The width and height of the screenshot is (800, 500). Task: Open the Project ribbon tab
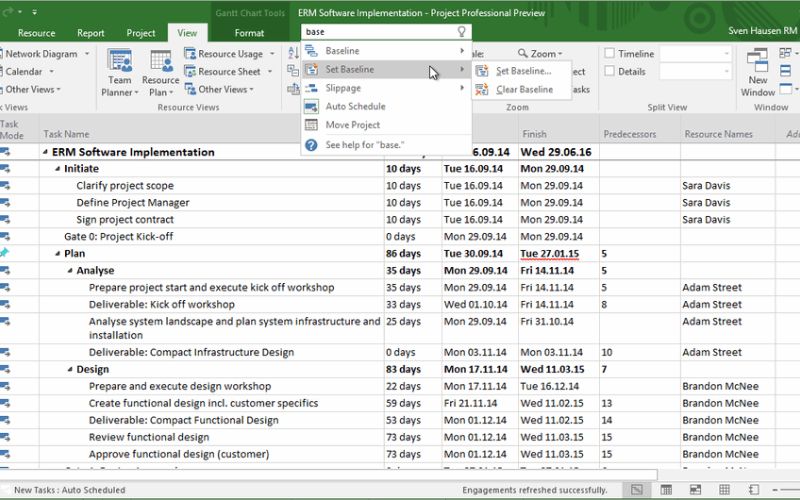pos(141,33)
